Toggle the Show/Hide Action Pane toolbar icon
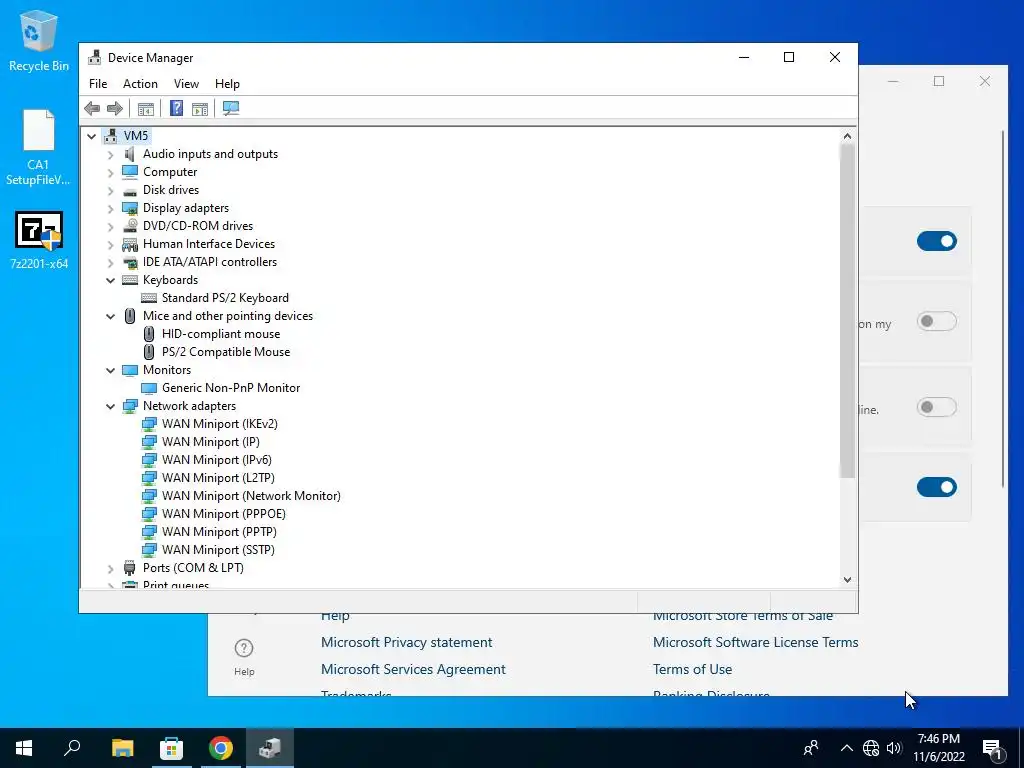The width and height of the screenshot is (1024, 768). pos(200,108)
